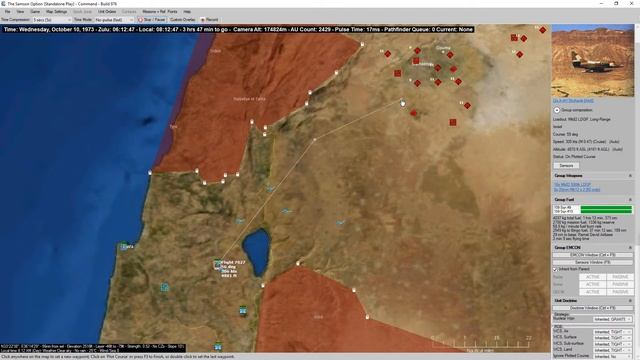Click the red square unit inside the restricted area beside the large city

(x=416, y=61)
